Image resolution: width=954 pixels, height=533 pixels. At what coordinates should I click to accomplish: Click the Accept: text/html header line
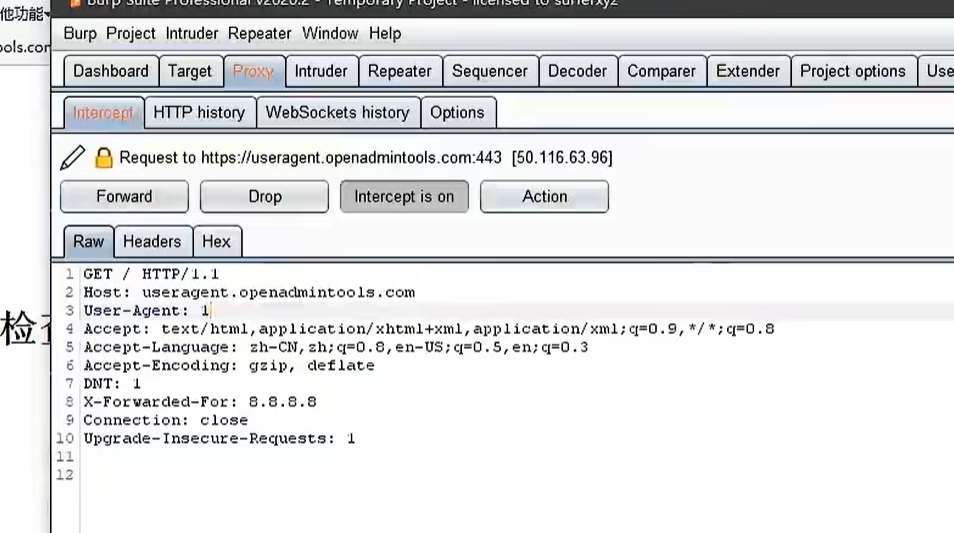428,329
